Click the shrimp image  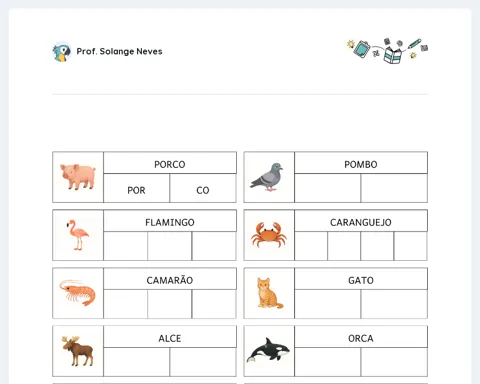click(x=78, y=293)
